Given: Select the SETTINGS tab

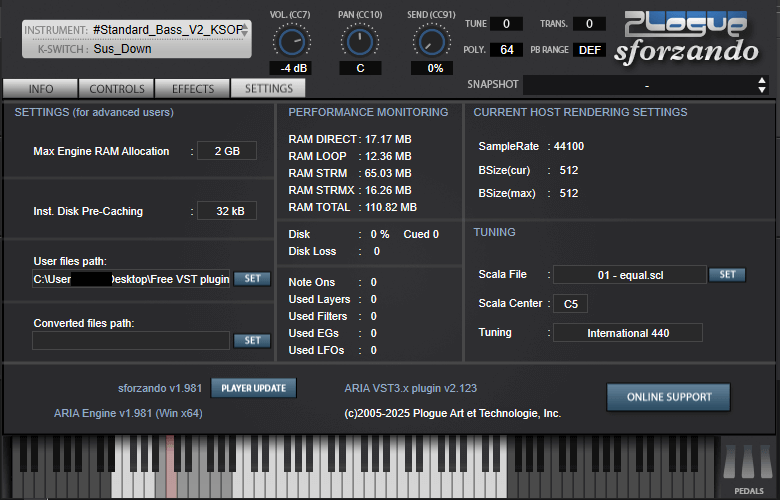Looking at the screenshot, I should pyautogui.click(x=269, y=88).
